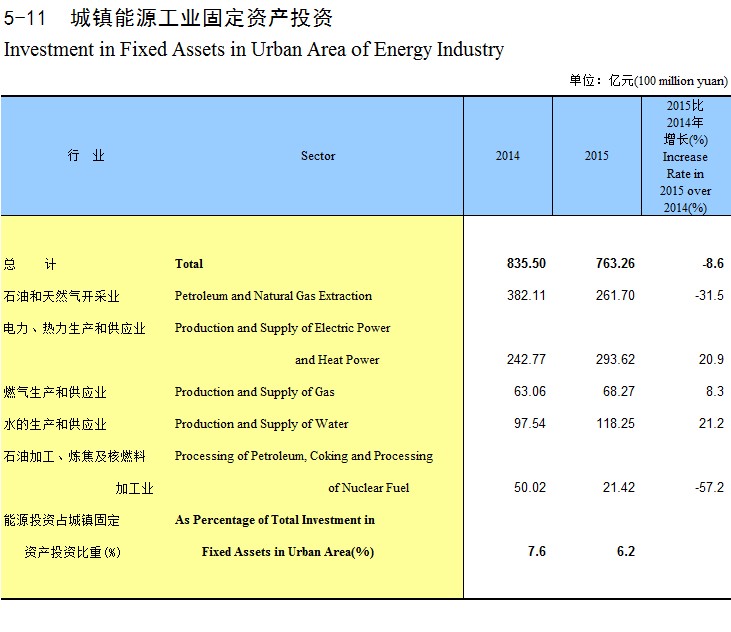Select the value 50.02
The image size is (731, 632).
click(x=530, y=488)
